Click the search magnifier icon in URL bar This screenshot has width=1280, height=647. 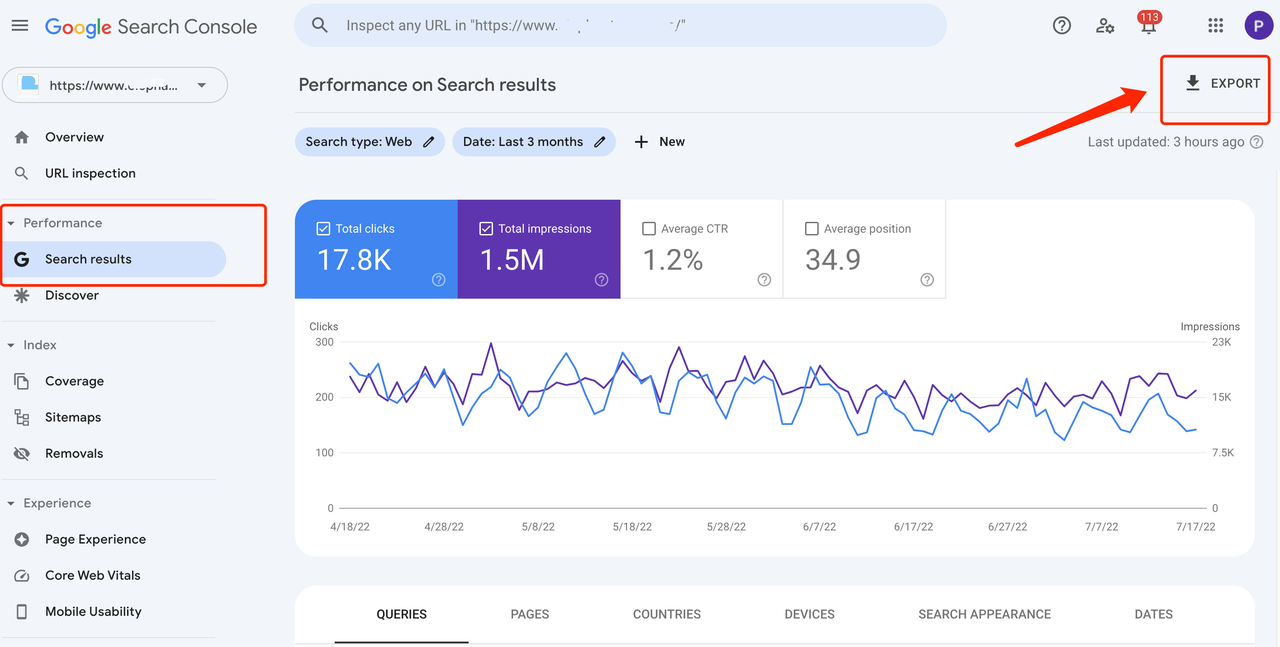tap(320, 25)
